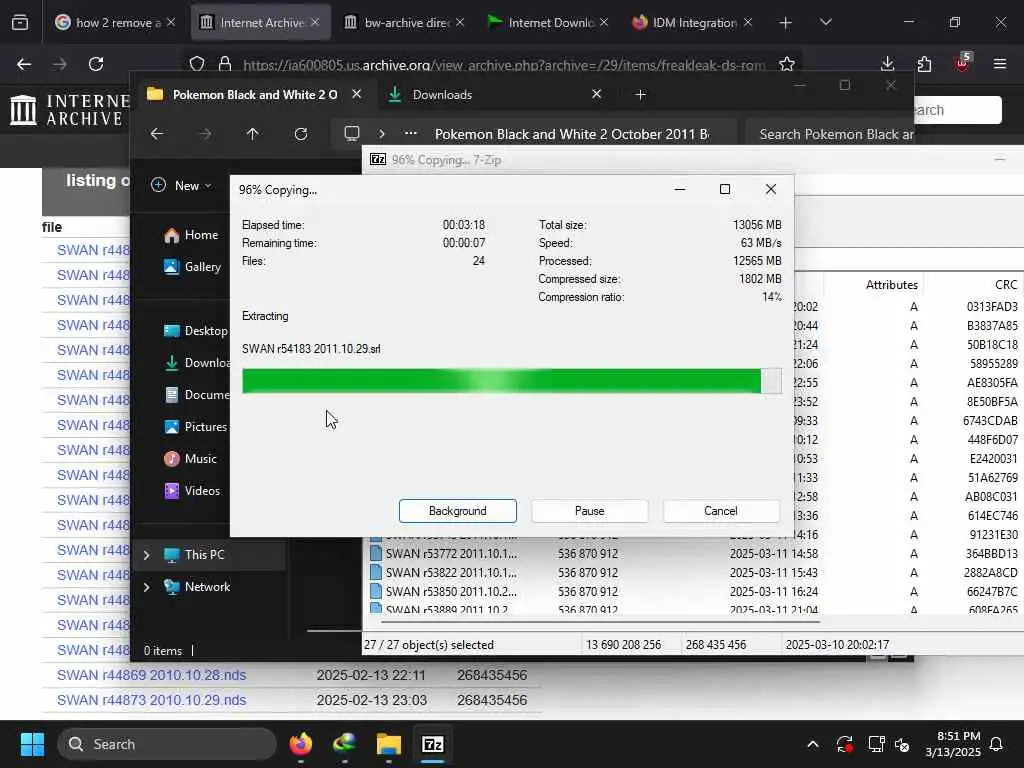Refresh the File Explorer view
The width and height of the screenshot is (1024, 768).
[x=300, y=134]
